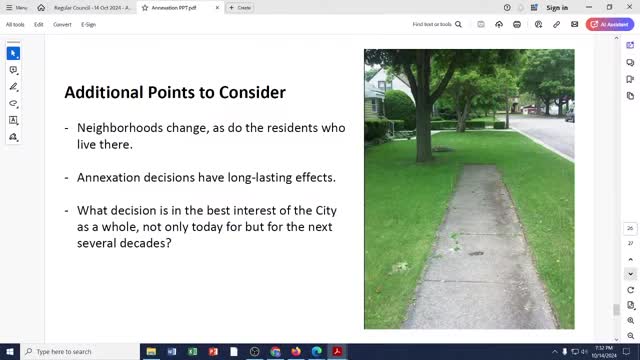This screenshot has width=640, height=360.
Task: Open the Comments panel icon
Action: click(630, 62)
